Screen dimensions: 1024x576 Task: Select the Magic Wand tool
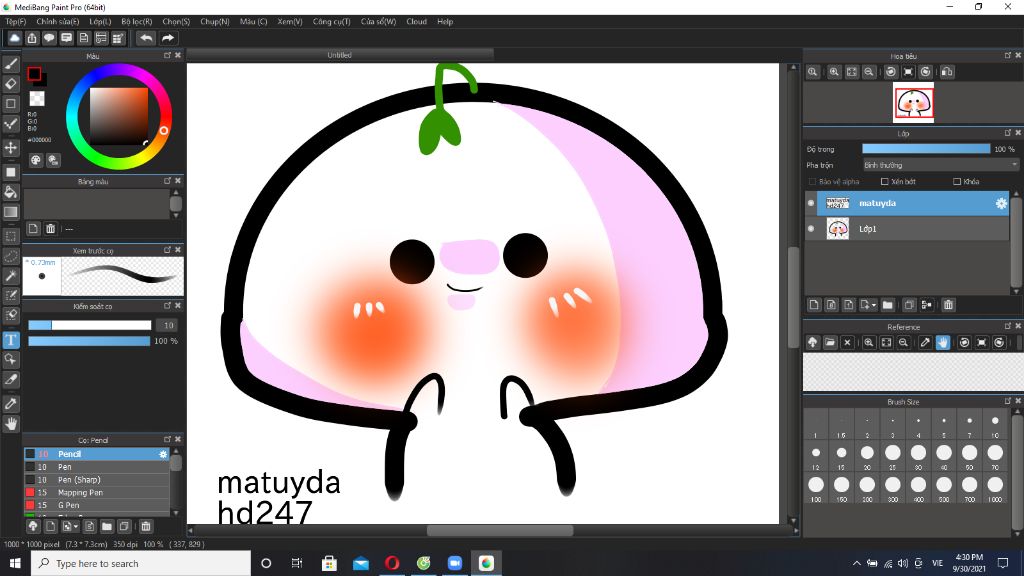click(x=11, y=276)
